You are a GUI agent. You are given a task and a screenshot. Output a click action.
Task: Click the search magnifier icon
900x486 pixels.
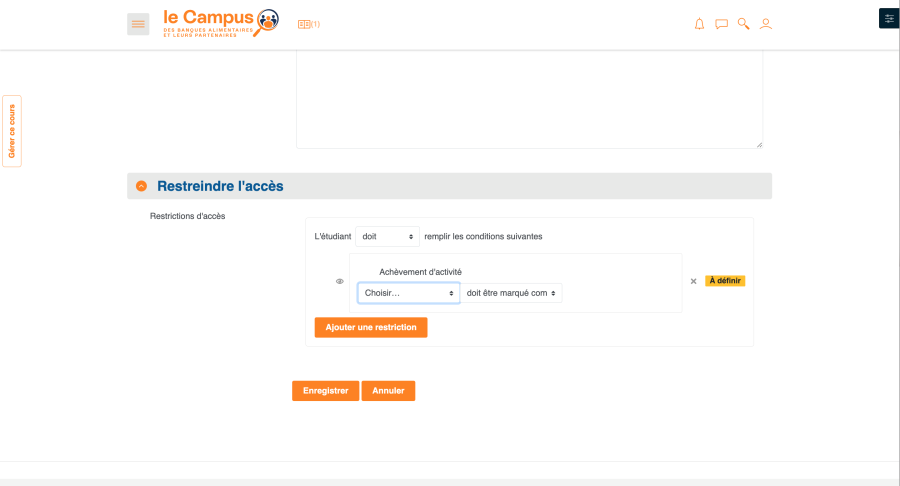pos(743,24)
